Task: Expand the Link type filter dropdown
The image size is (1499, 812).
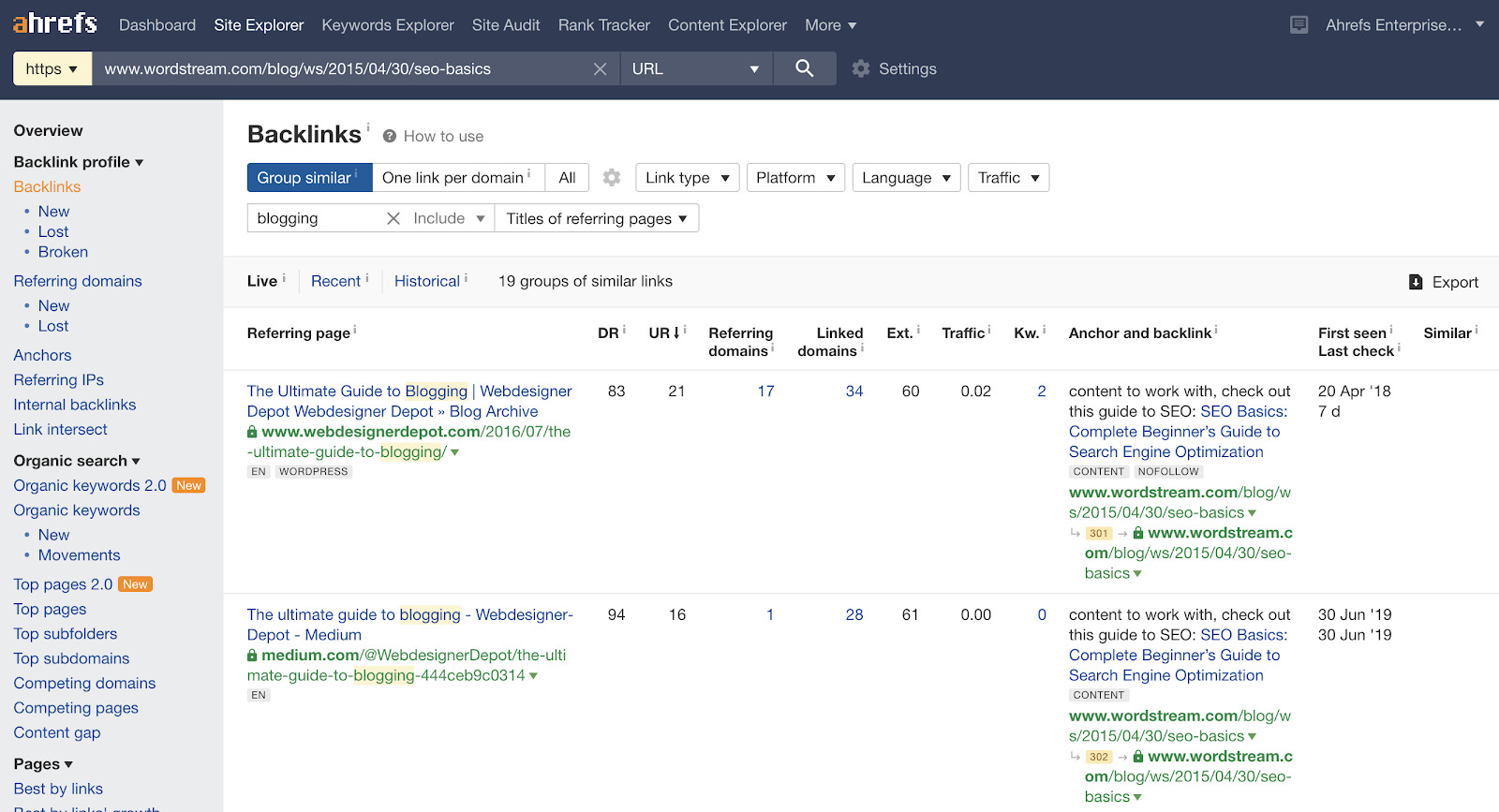Action: click(687, 178)
